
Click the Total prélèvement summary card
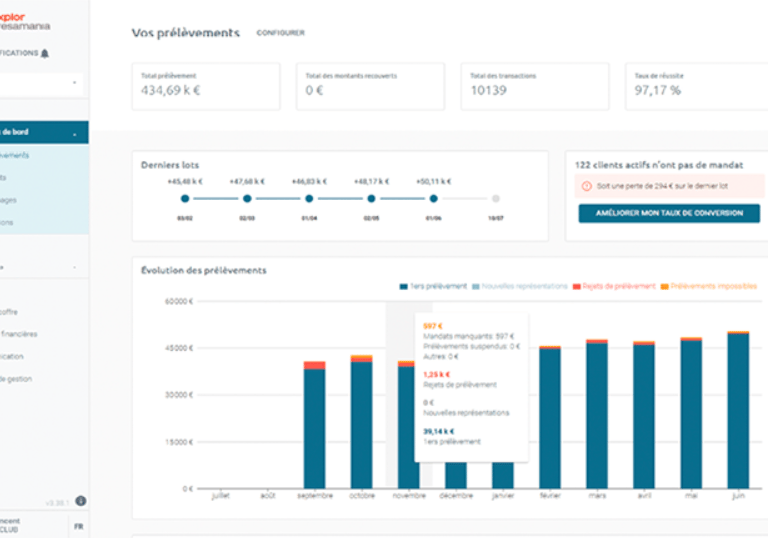(x=206, y=86)
